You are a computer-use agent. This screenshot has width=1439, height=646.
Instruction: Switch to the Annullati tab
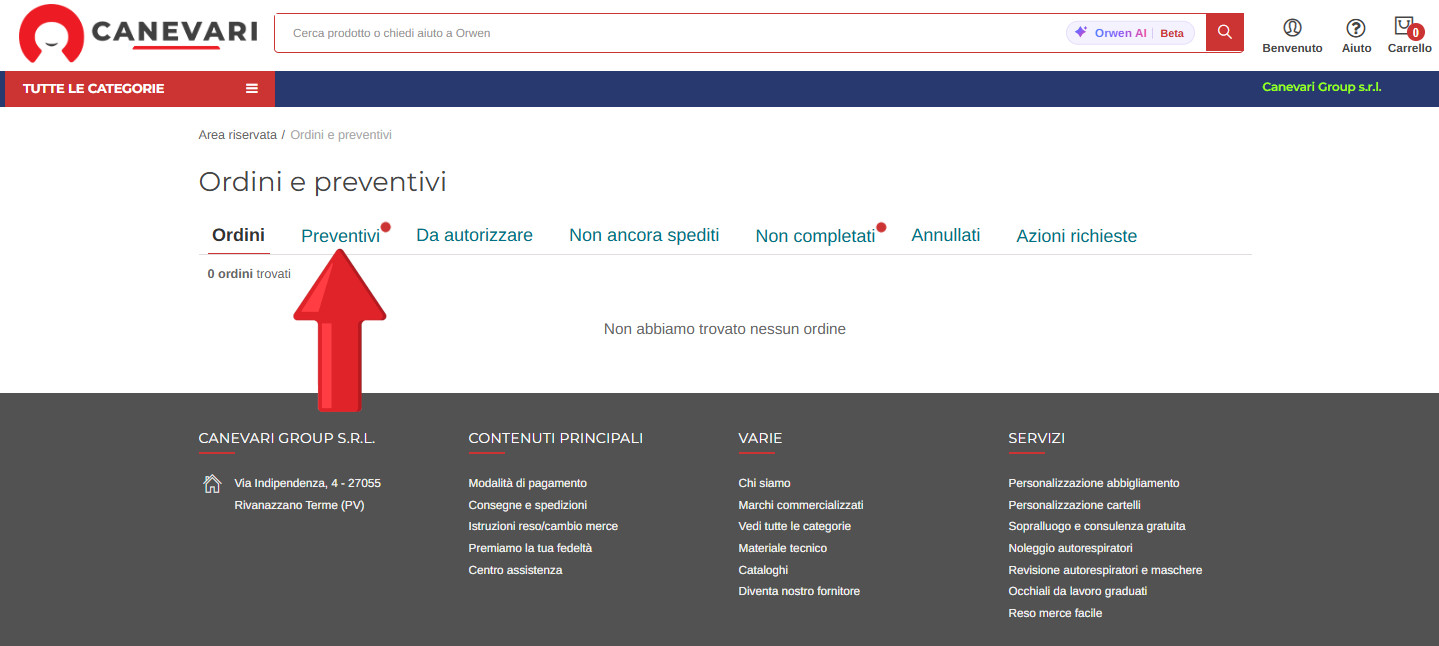click(946, 236)
